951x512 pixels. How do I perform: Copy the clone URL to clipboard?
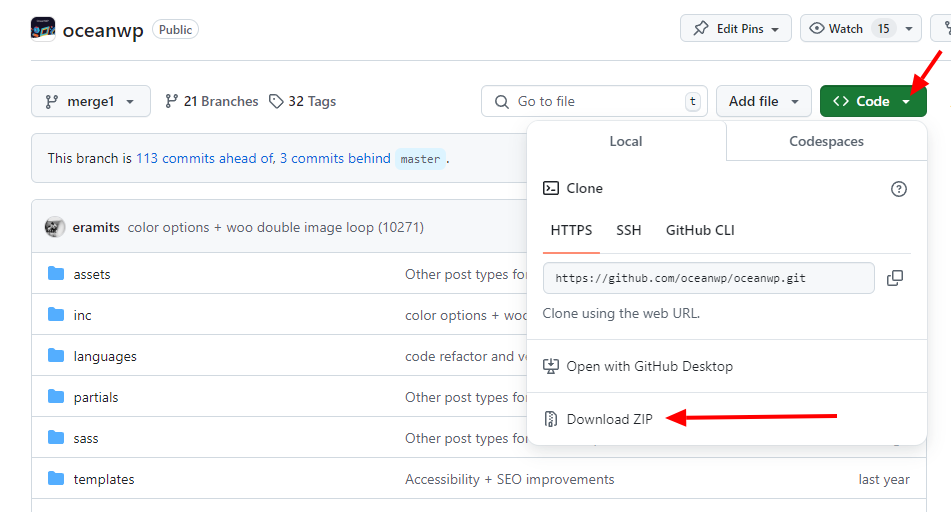point(895,278)
